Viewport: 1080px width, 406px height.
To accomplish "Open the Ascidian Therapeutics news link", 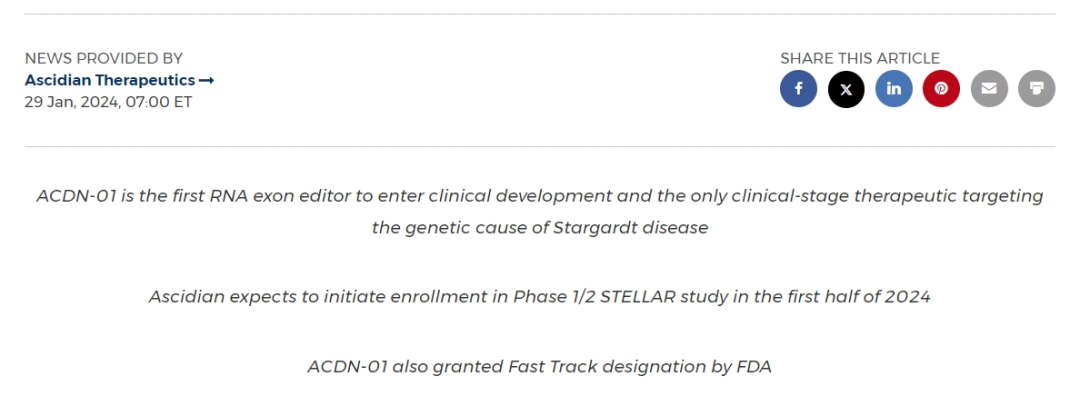I will 110,80.
